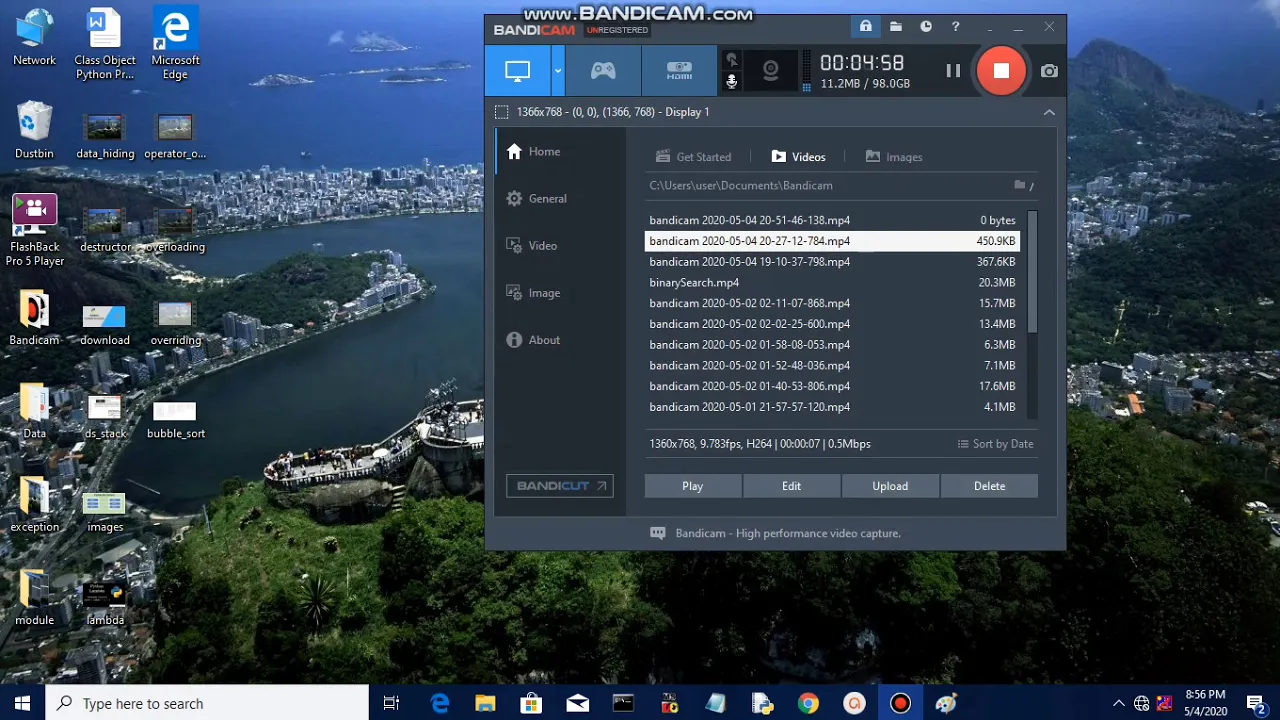1280x720 pixels.
Task: Open Task View in taskbar
Action: tap(391, 704)
